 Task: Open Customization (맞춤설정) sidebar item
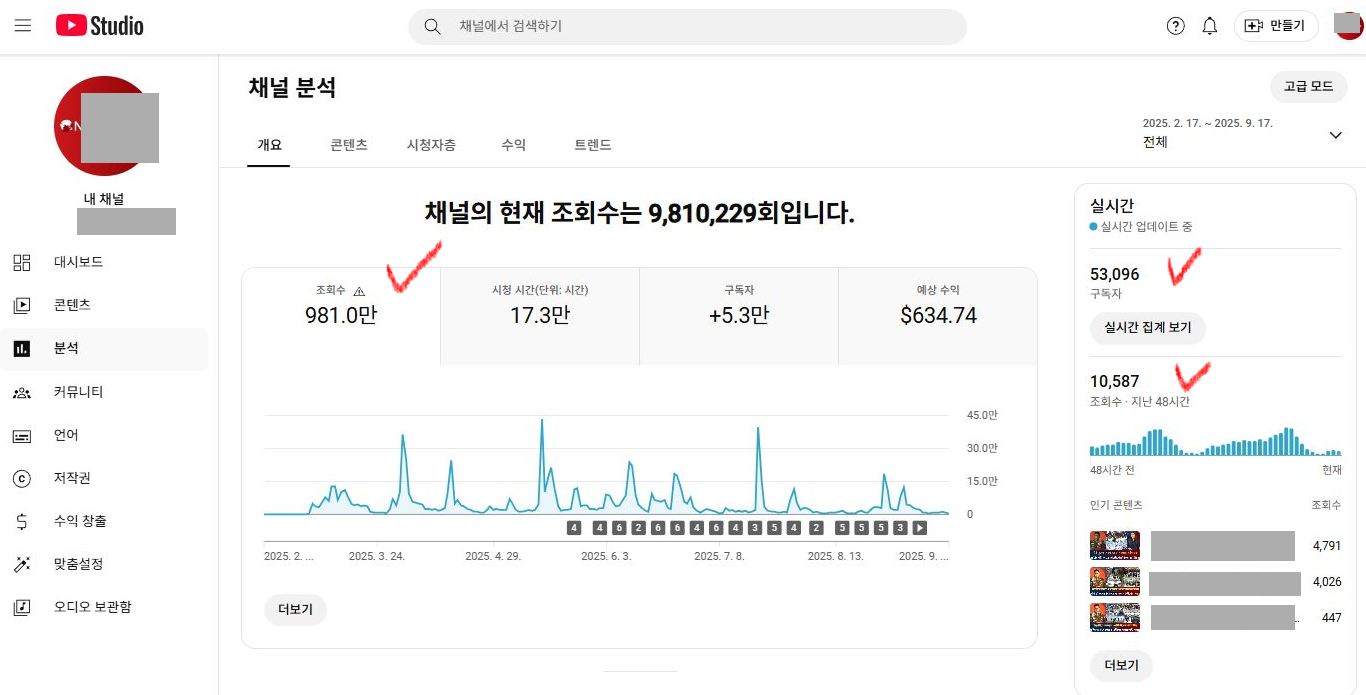(x=78, y=564)
